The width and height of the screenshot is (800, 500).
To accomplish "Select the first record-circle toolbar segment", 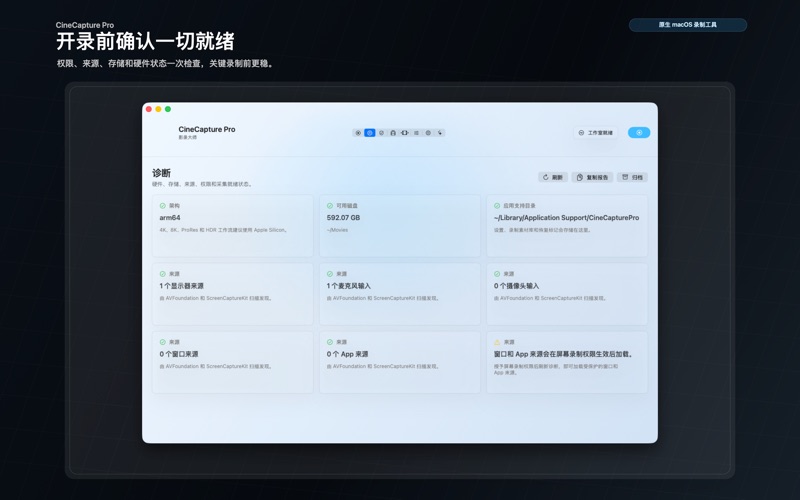I will (358, 133).
